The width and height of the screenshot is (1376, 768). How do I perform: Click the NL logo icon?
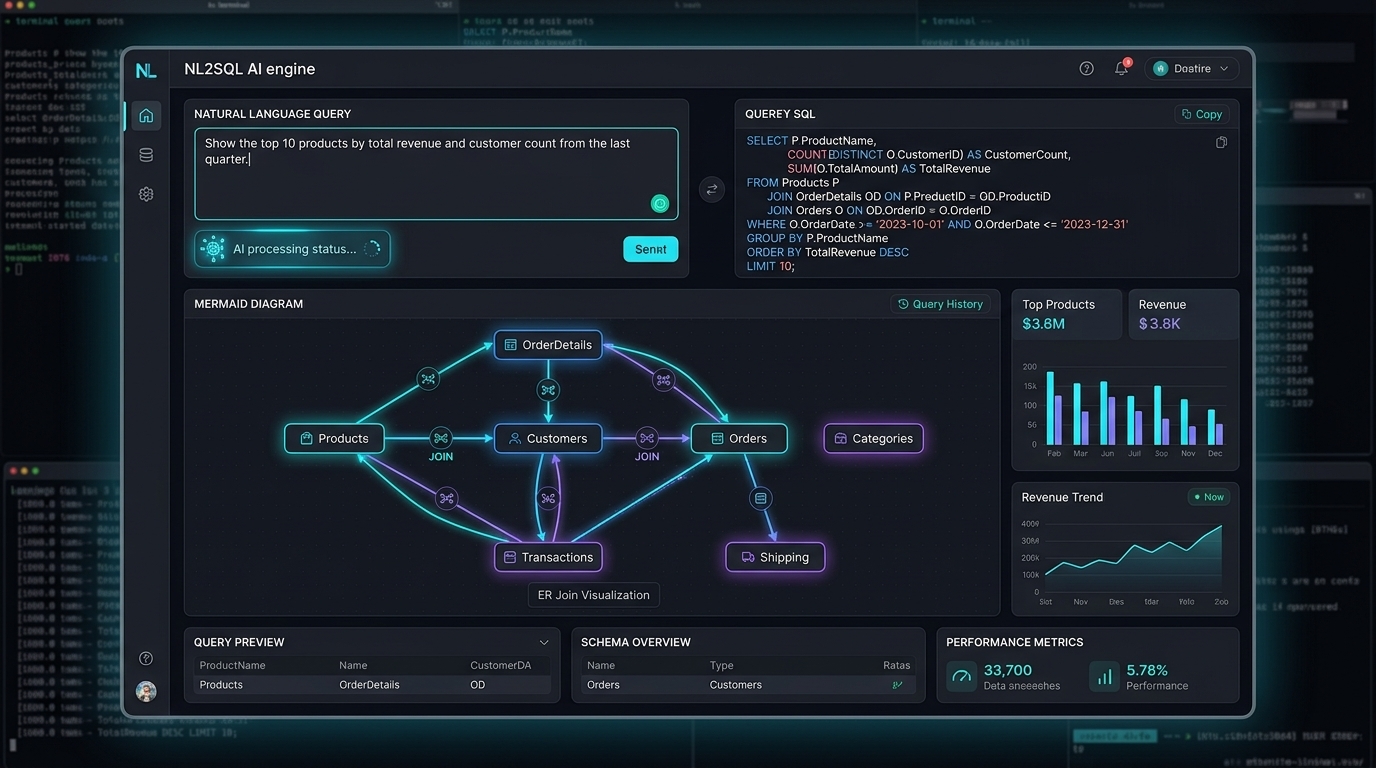(146, 69)
